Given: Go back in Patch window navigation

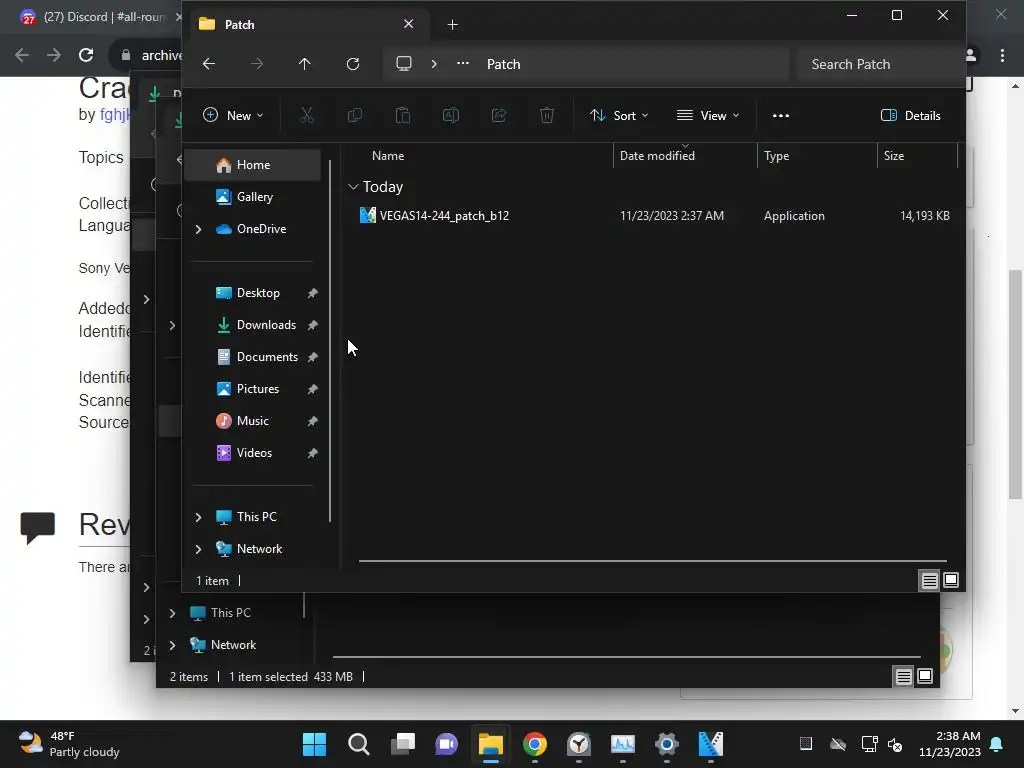Looking at the screenshot, I should click(x=209, y=64).
